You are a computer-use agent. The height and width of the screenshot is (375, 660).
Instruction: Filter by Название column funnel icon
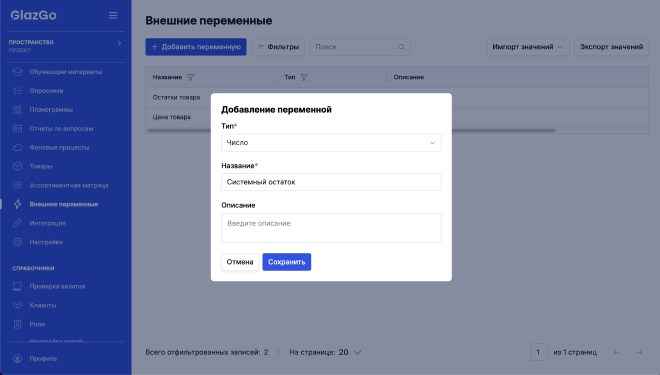tap(191, 77)
